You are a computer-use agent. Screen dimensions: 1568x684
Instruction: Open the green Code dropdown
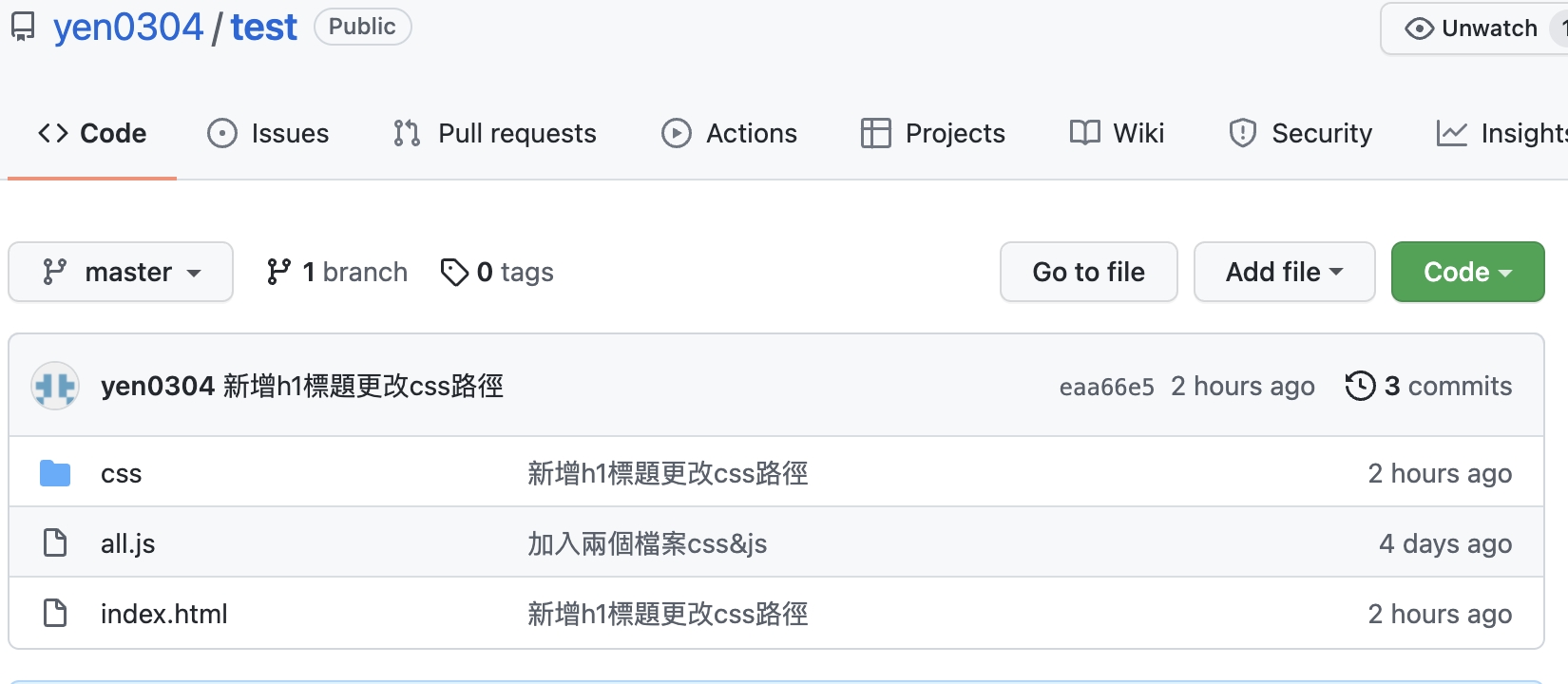tap(1467, 272)
